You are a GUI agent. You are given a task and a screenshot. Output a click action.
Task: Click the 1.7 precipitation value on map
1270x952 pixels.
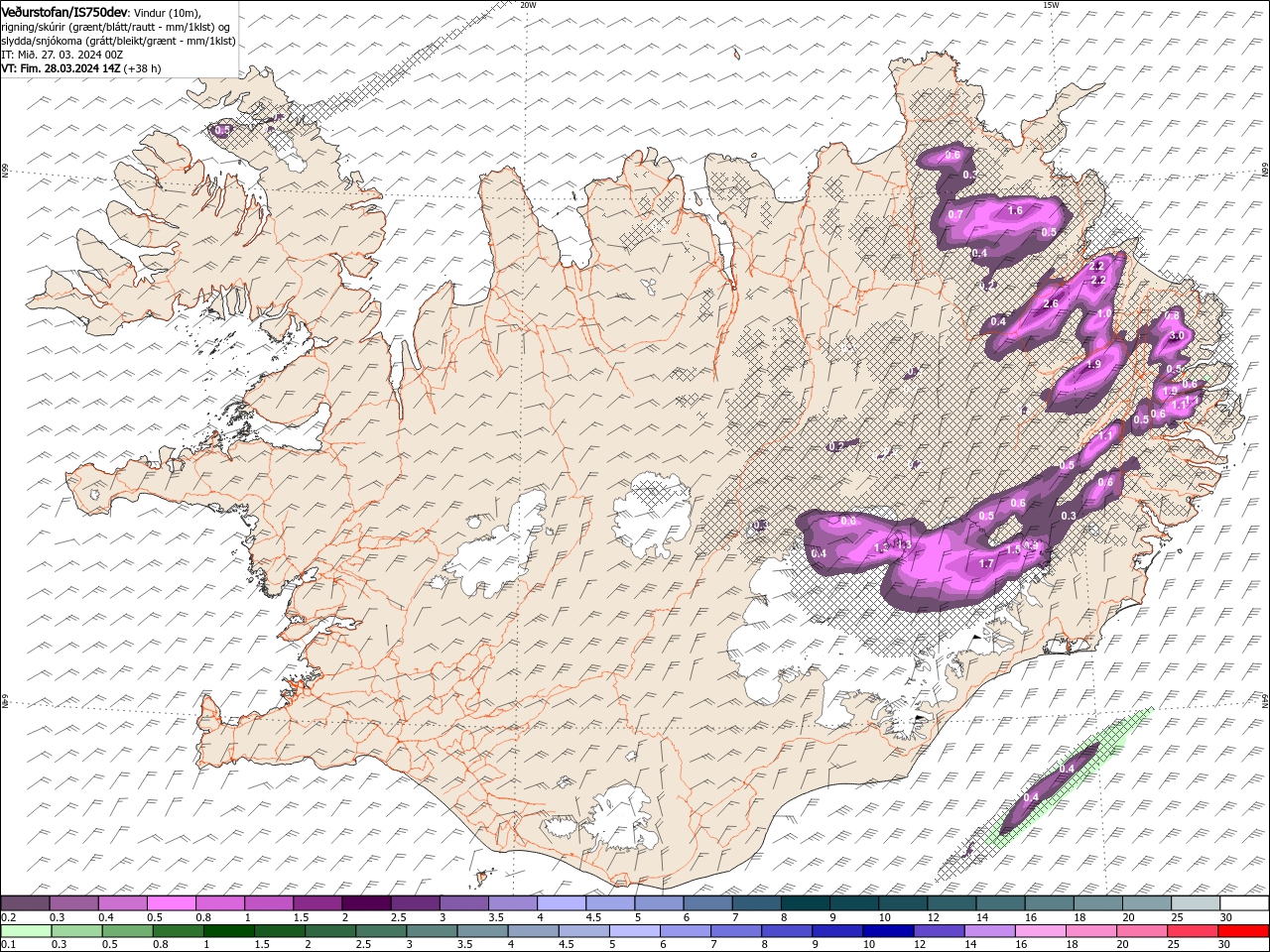(x=986, y=563)
